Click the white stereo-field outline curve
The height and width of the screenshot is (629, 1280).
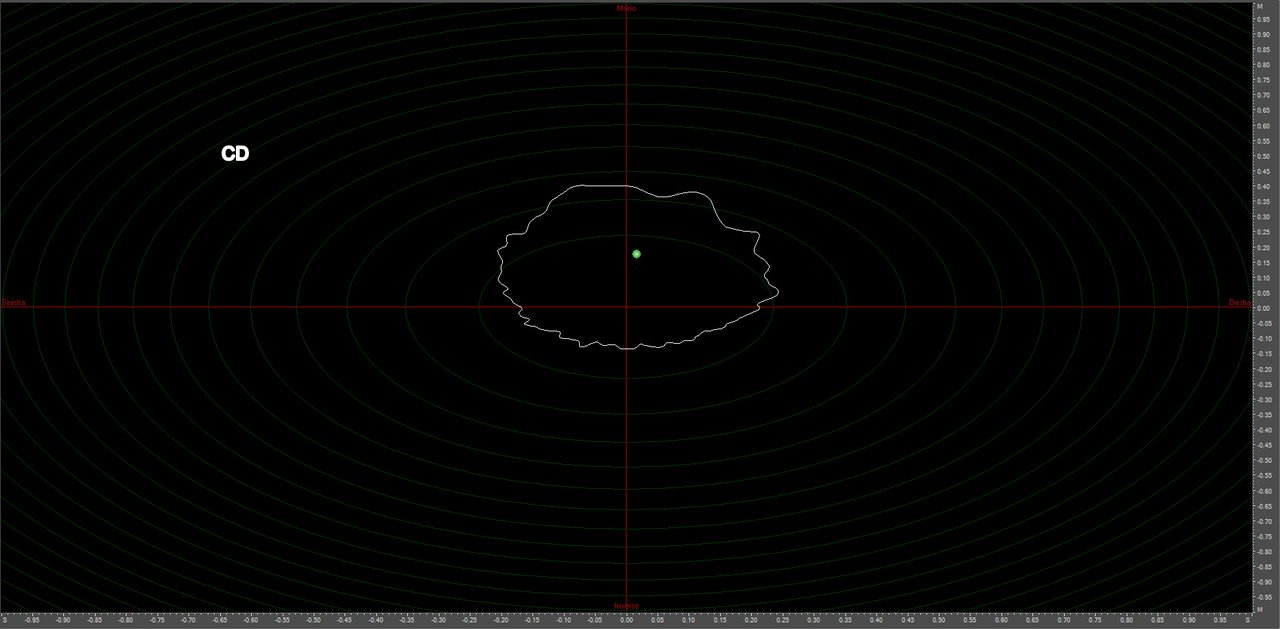[638, 267]
